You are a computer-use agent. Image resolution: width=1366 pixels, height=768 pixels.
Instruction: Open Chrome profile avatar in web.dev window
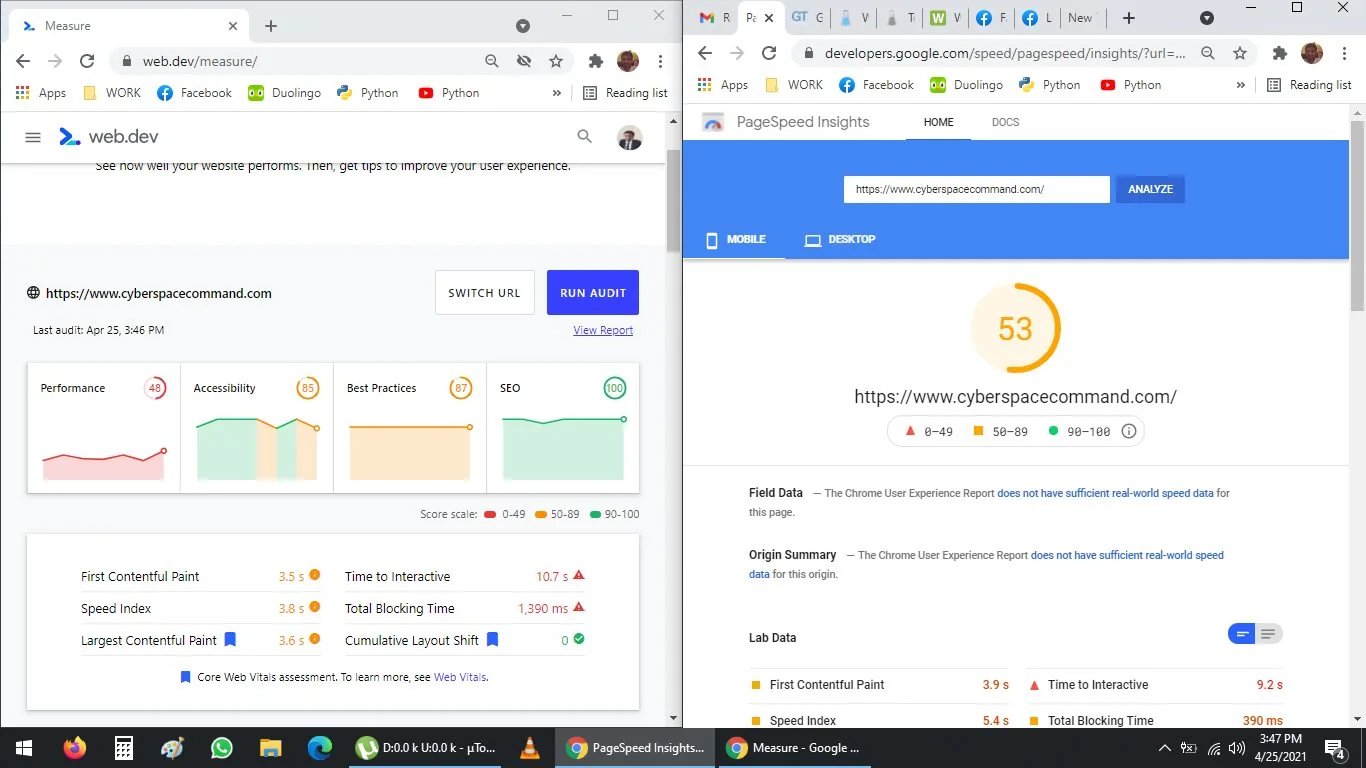point(628,61)
